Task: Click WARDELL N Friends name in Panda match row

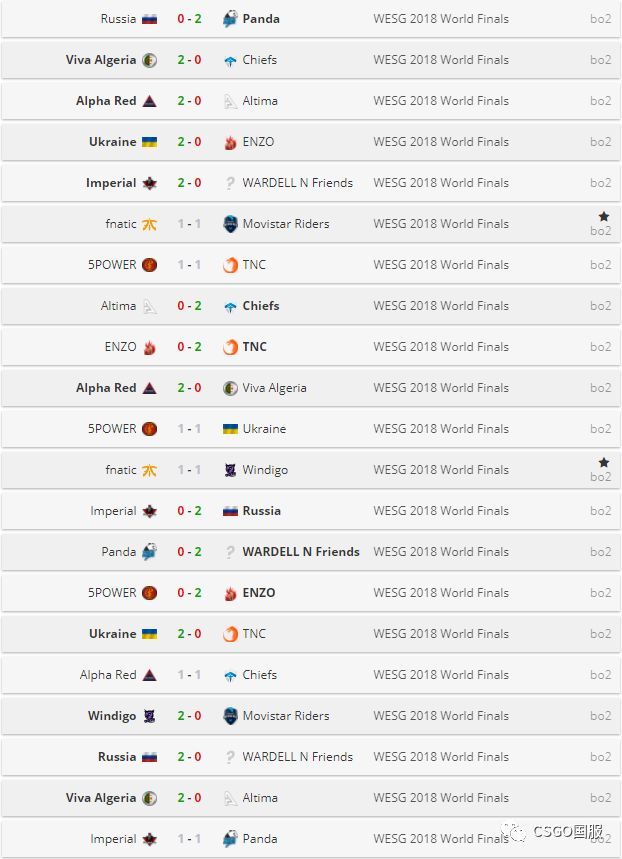Action: click(300, 552)
